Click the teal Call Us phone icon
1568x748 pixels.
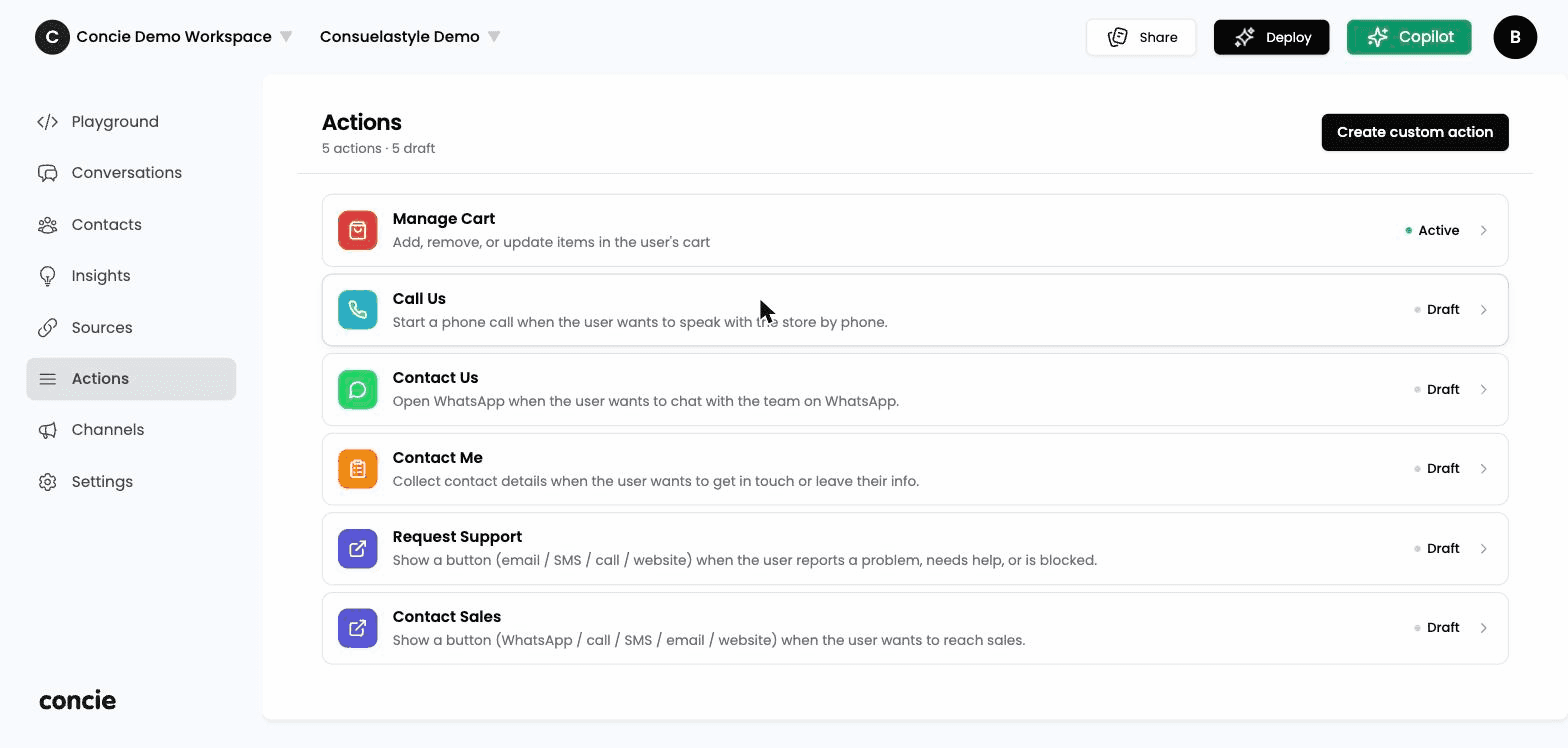tap(358, 310)
